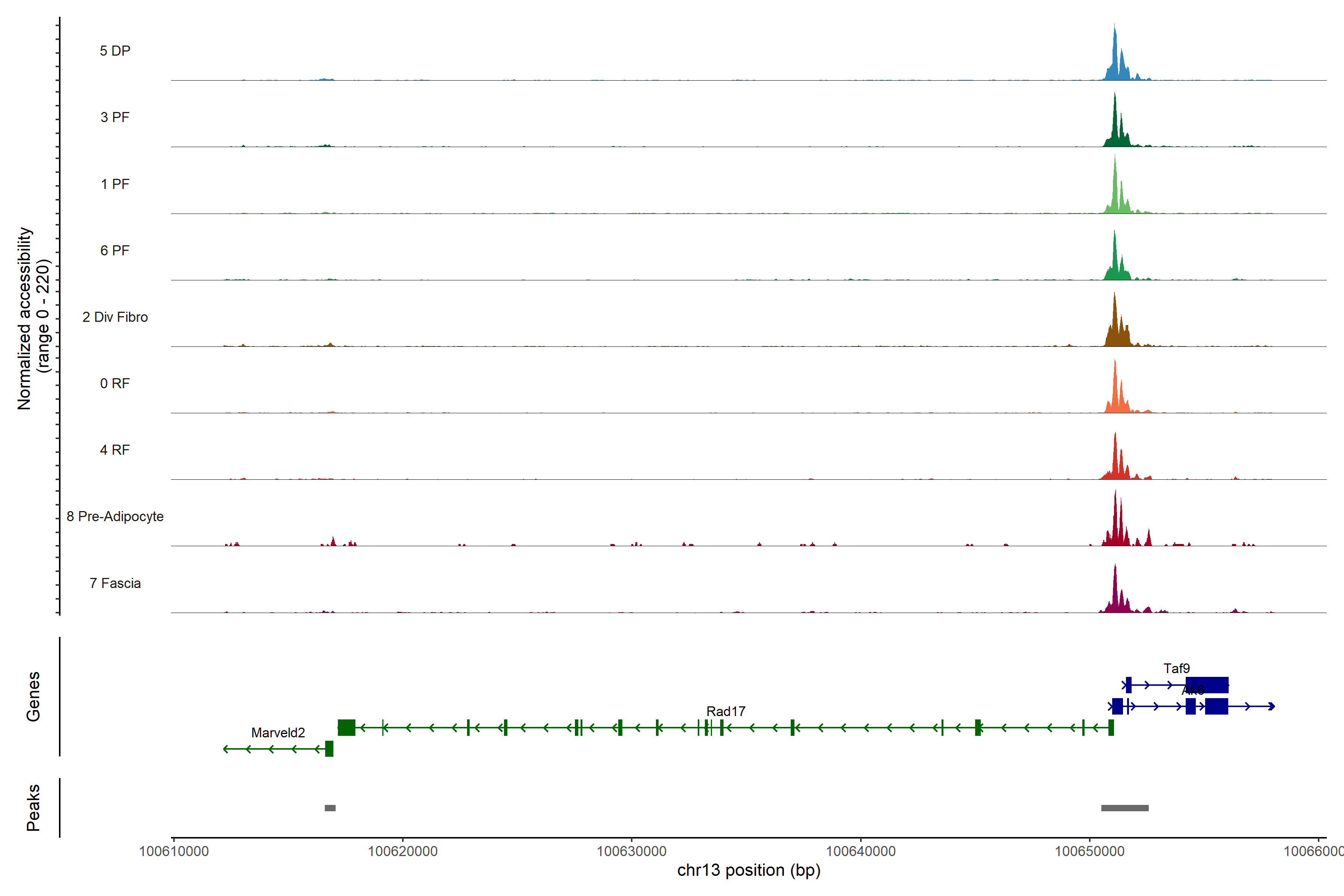This screenshot has height=896, width=1344.
Task: Click the 4 RF track label
Action: coord(115,450)
